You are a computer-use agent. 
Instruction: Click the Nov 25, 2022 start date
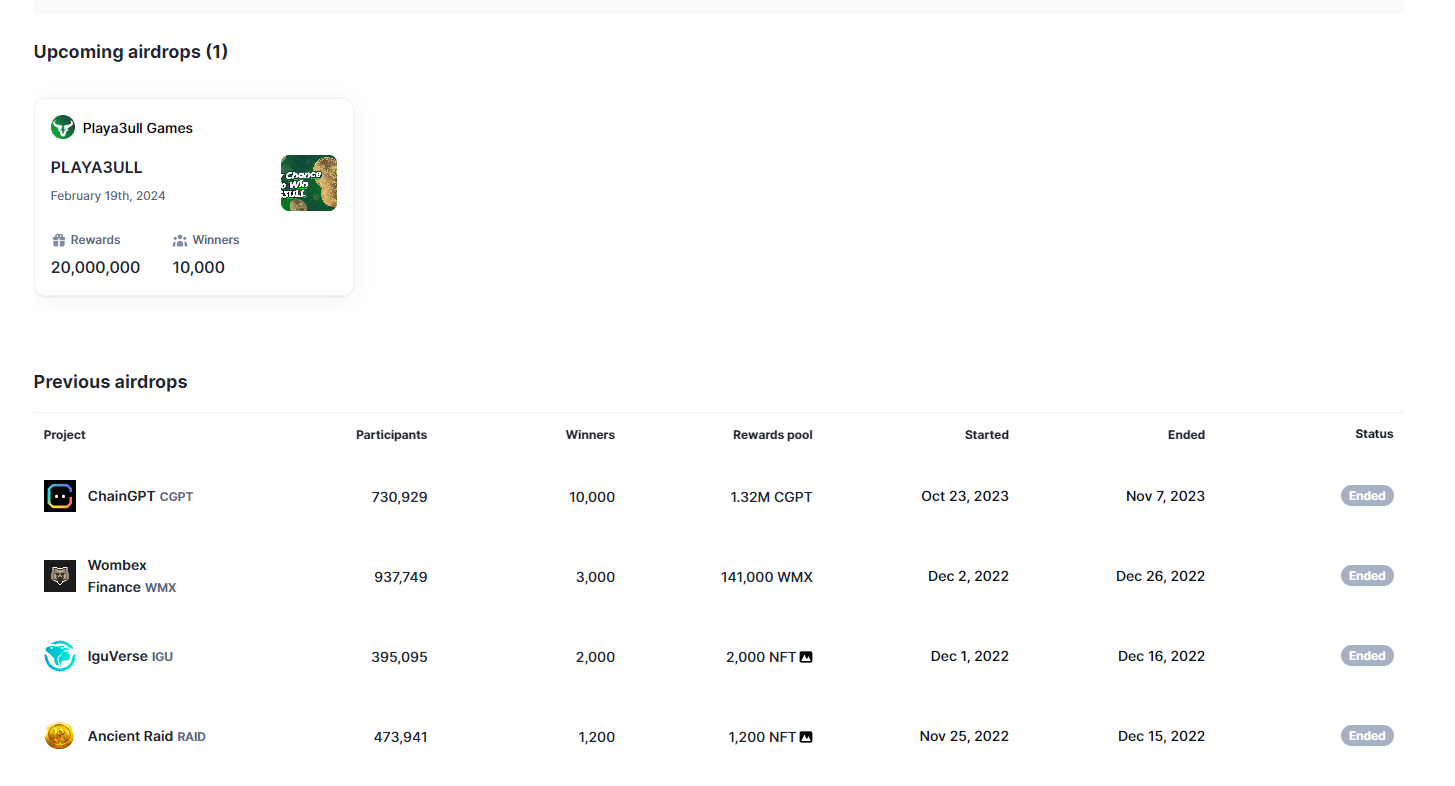tap(964, 736)
